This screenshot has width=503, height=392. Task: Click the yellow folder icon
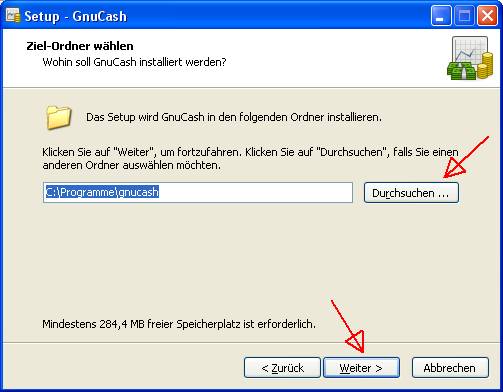(58, 117)
